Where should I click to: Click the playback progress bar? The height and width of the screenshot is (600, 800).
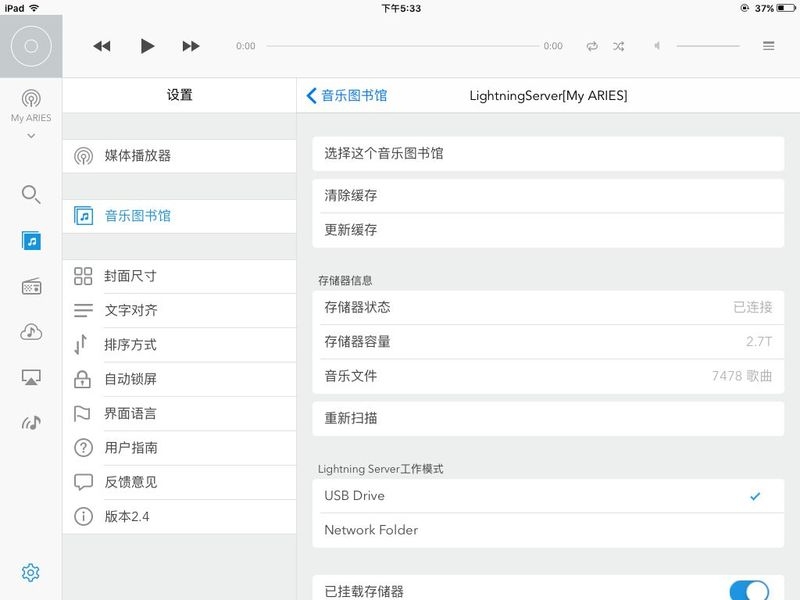[x=403, y=46]
